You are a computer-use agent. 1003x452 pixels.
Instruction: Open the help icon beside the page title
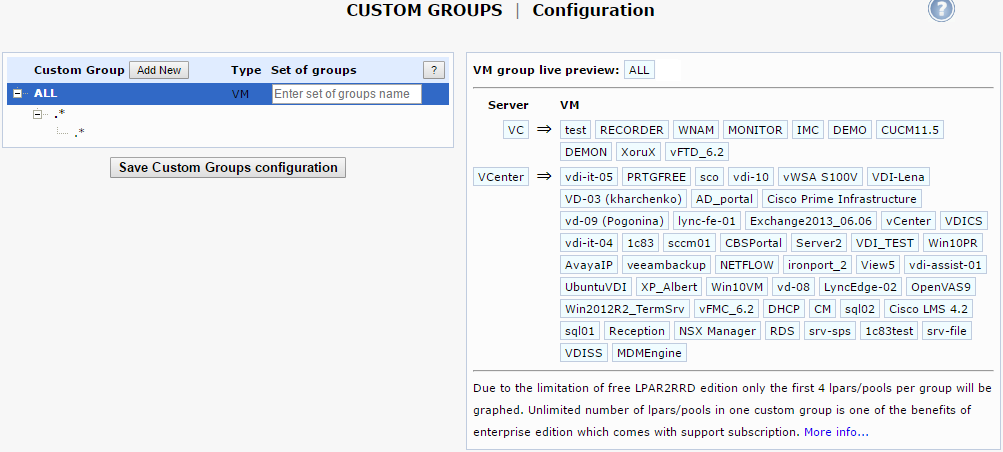[941, 10]
